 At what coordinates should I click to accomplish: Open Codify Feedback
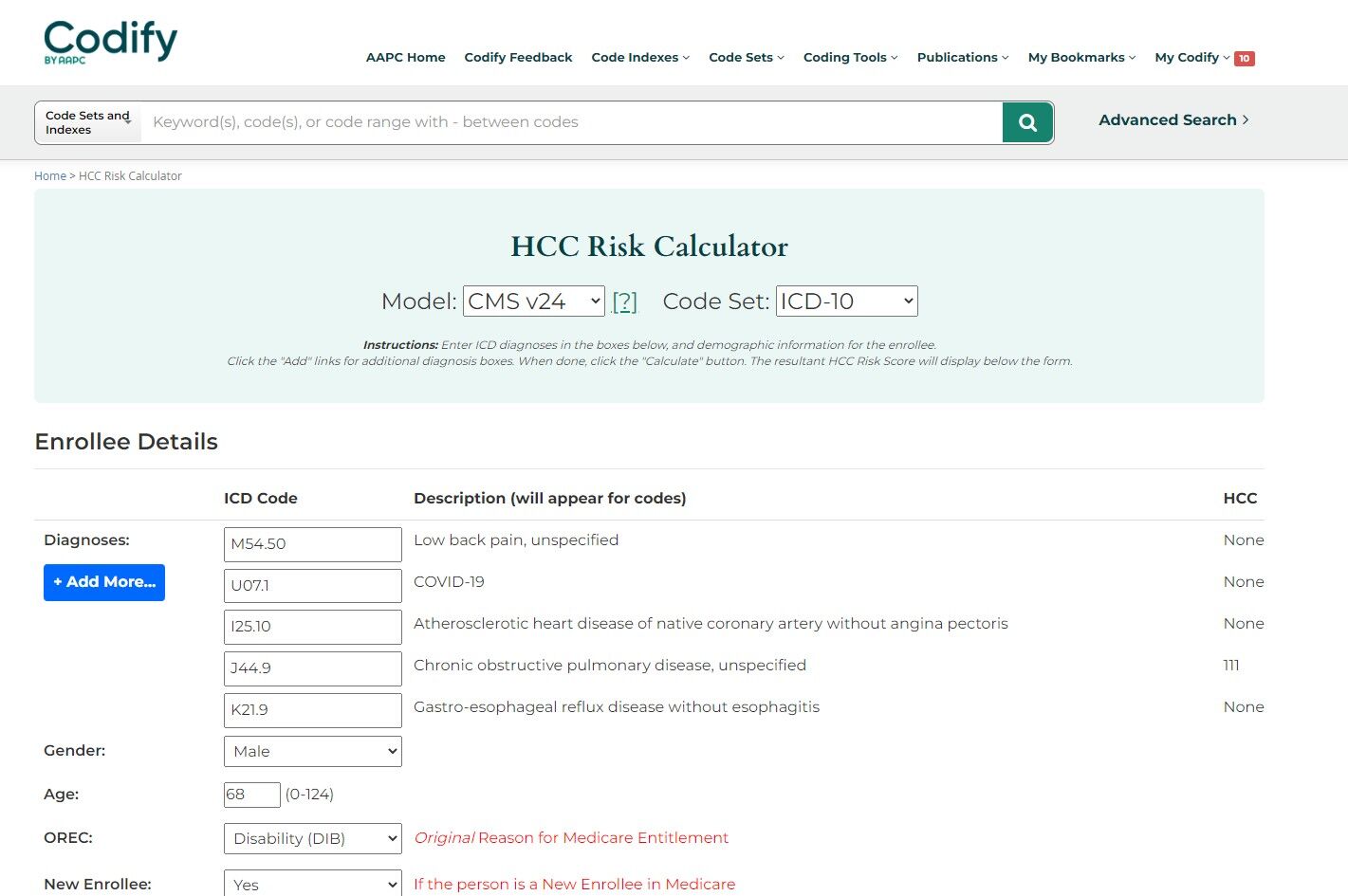pos(518,57)
